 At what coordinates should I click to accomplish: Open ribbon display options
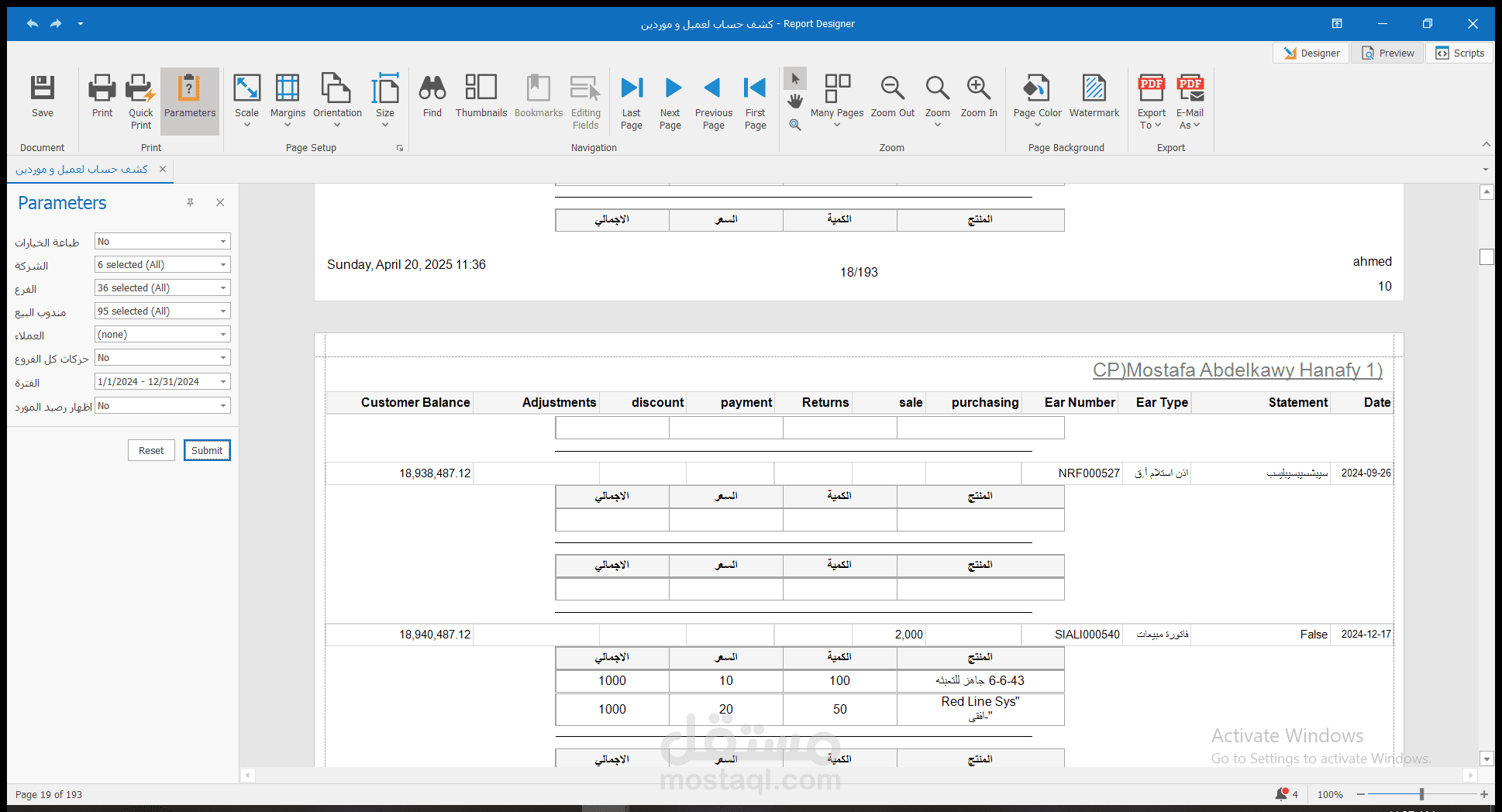point(1337,23)
